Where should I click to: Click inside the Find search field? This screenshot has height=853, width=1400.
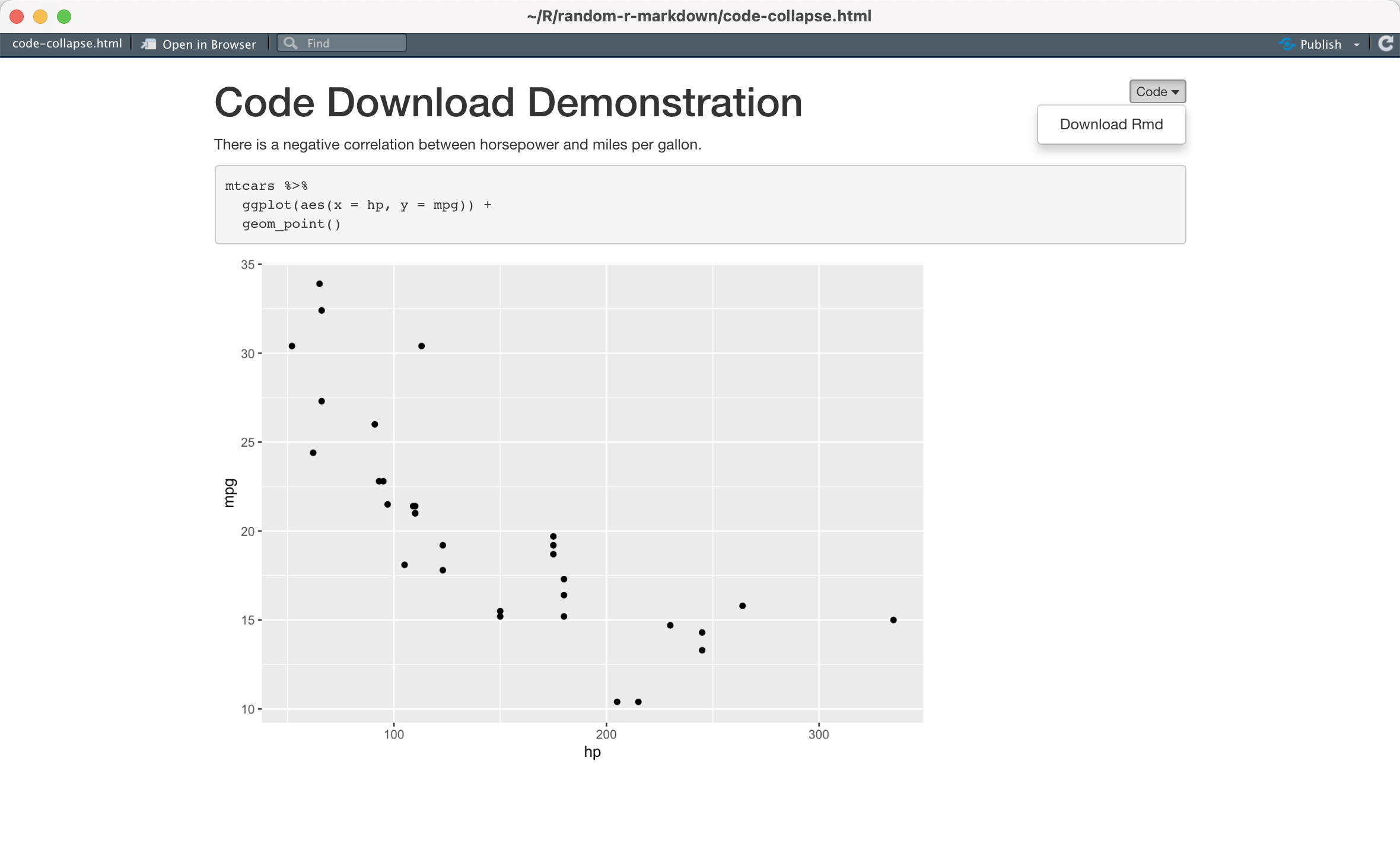[x=350, y=43]
